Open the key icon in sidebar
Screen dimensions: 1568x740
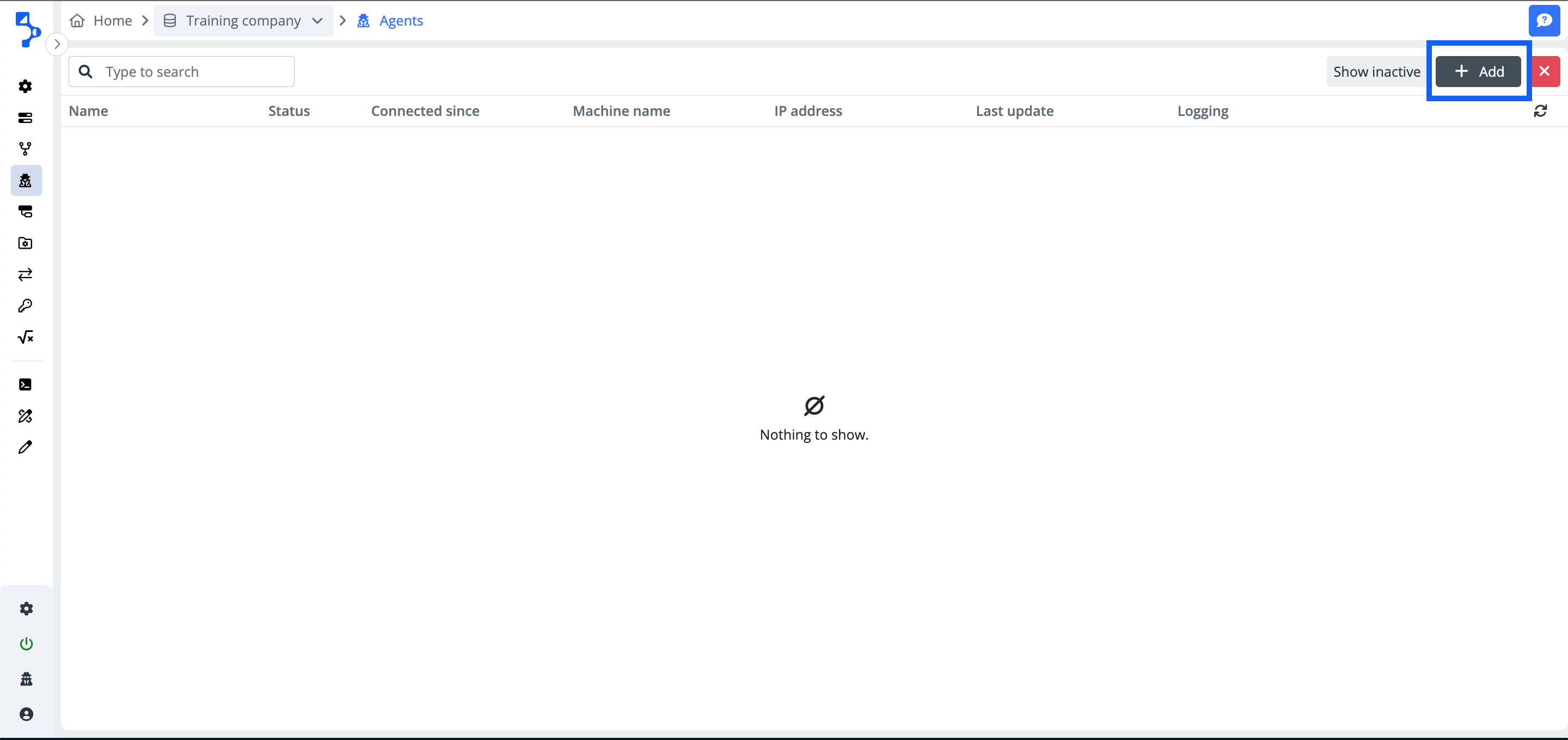click(x=25, y=305)
